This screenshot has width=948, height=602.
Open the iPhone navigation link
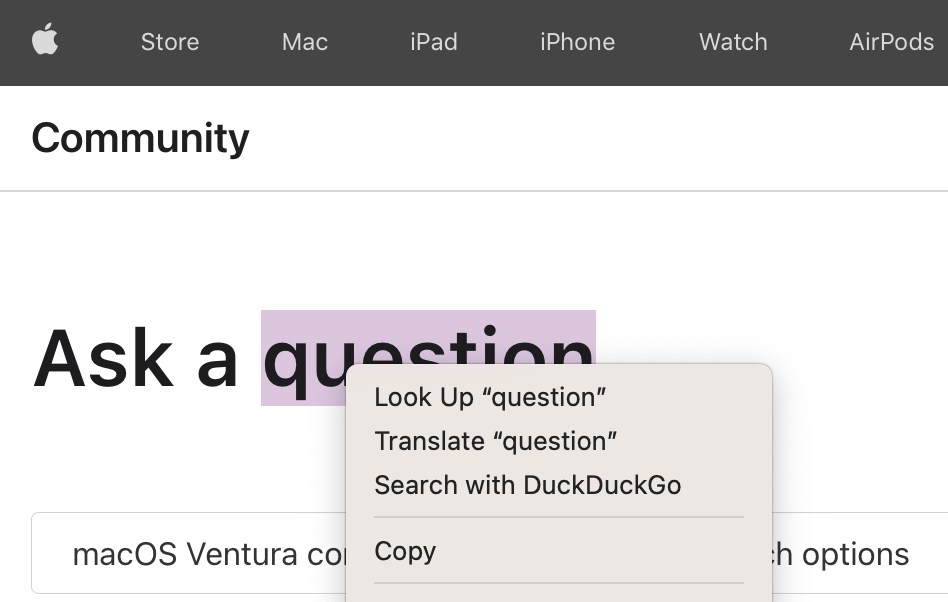pyautogui.click(x=577, y=42)
